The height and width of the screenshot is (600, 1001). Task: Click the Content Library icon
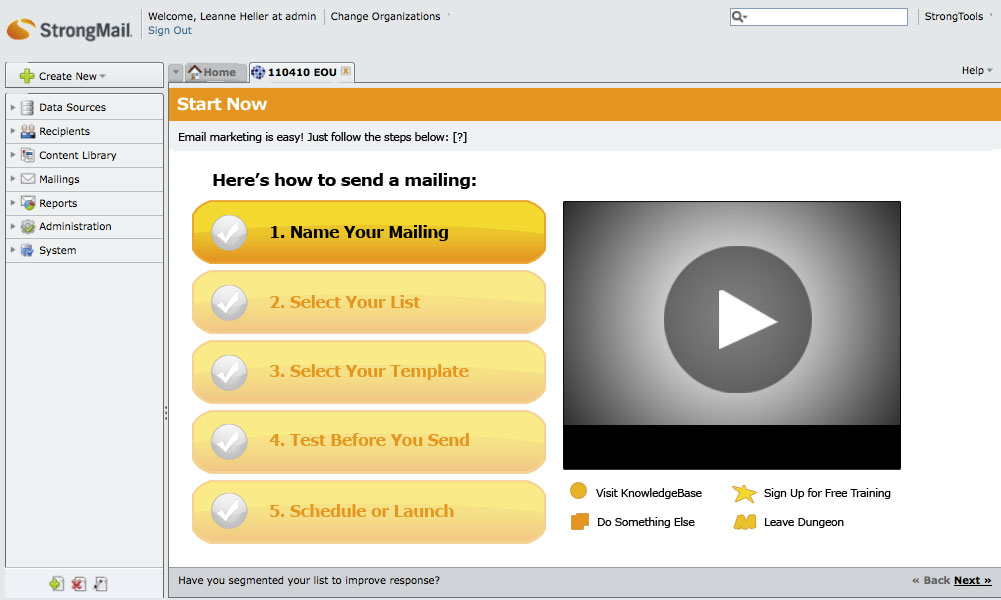point(27,155)
